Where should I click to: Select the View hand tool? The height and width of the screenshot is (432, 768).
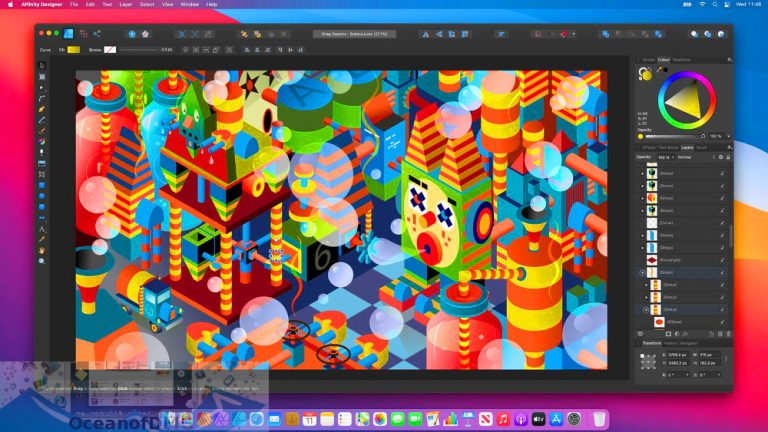[x=42, y=250]
